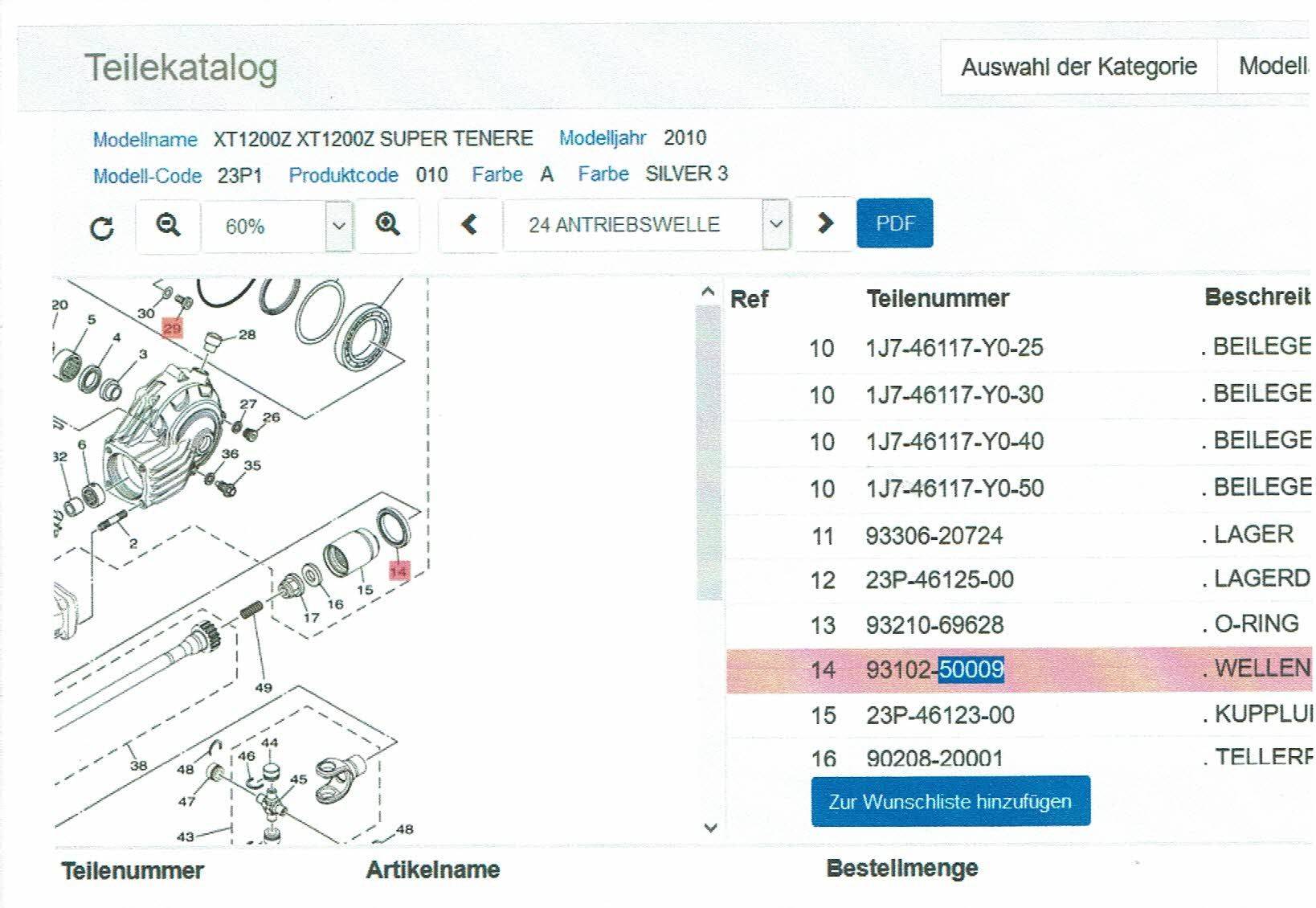Go to previous diagram with left arrow
This screenshot has height=908, width=1316.
(470, 225)
